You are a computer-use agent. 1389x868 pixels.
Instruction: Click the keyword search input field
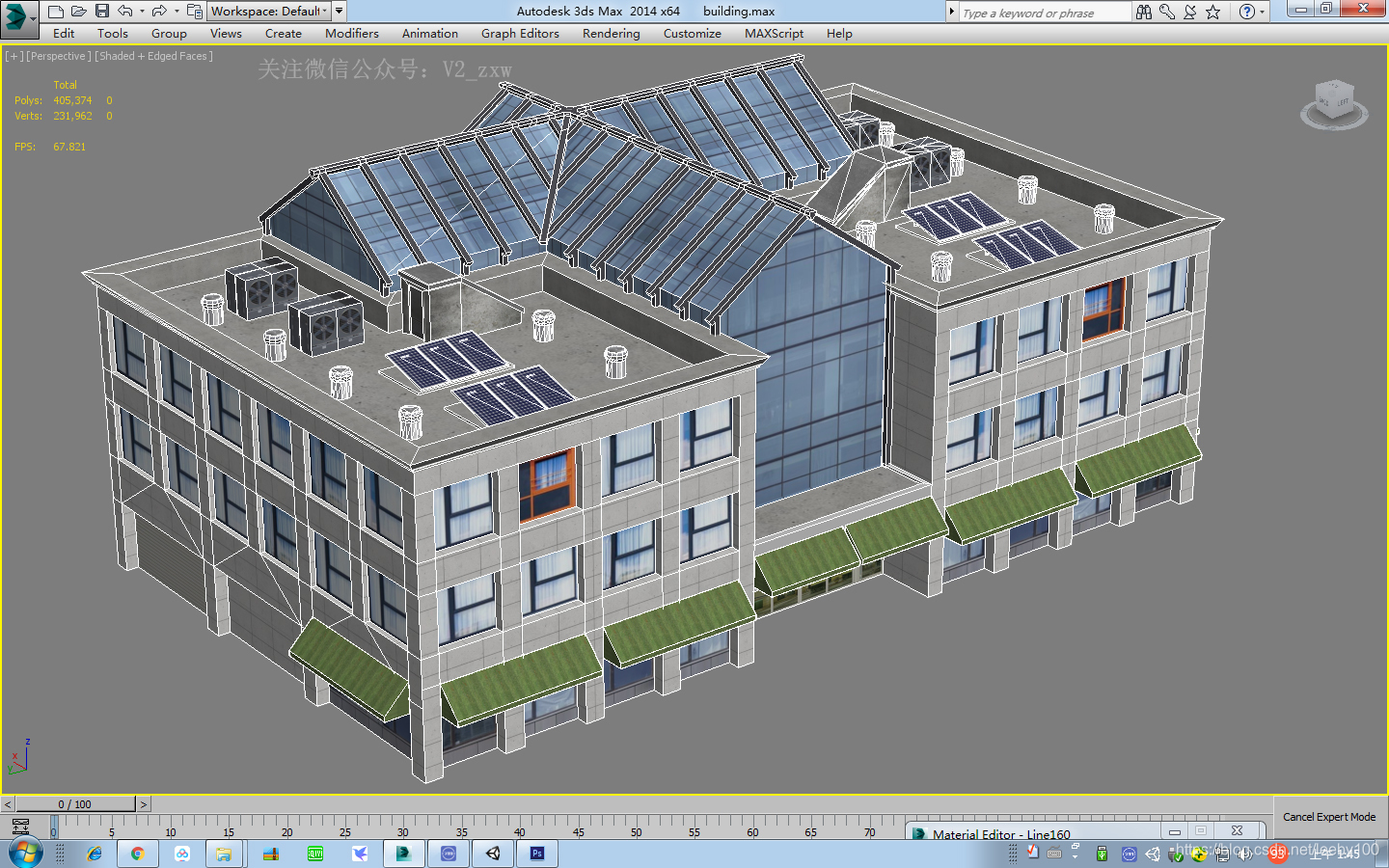pos(1045,13)
